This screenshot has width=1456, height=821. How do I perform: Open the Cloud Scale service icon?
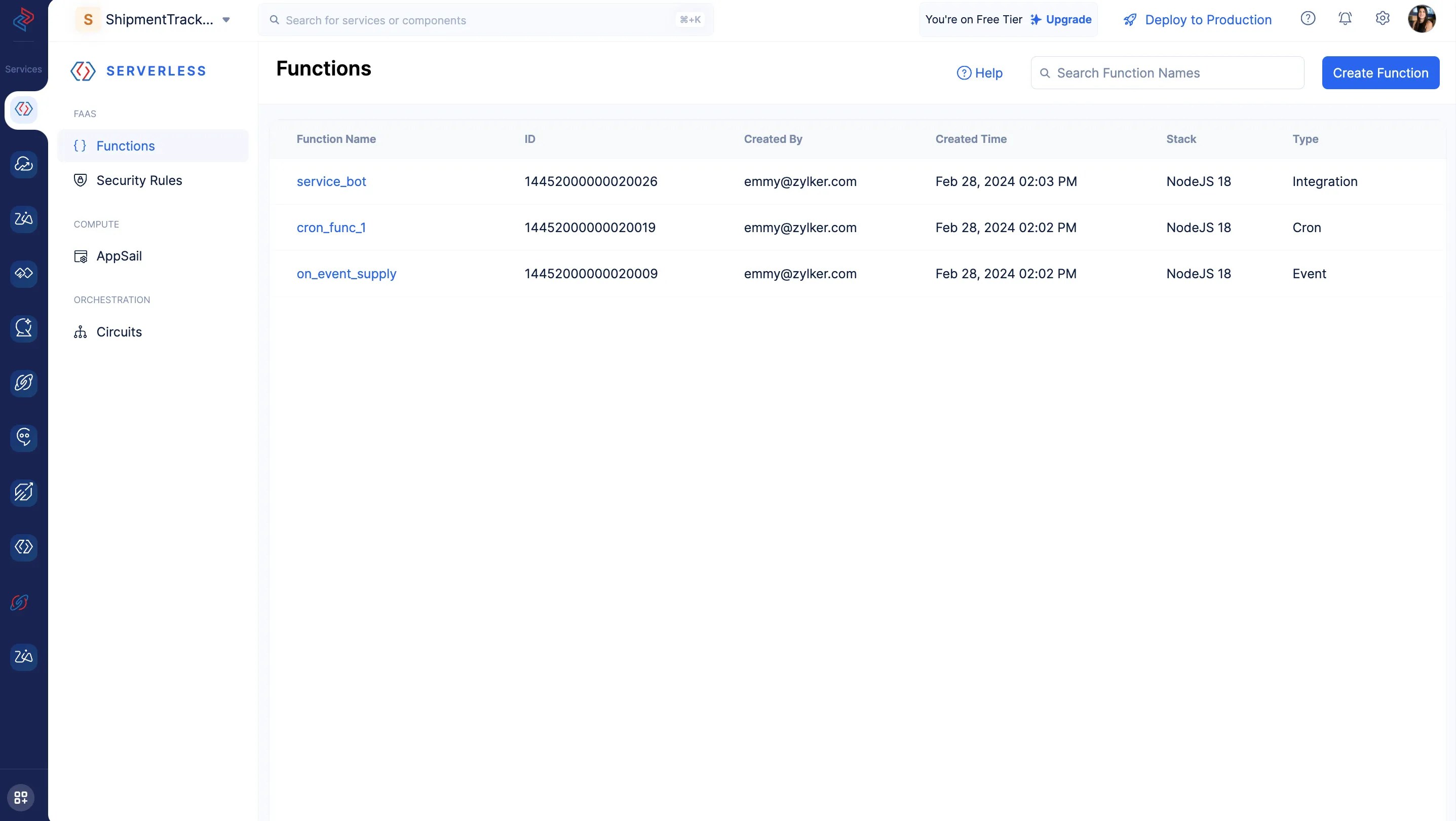tap(23, 164)
